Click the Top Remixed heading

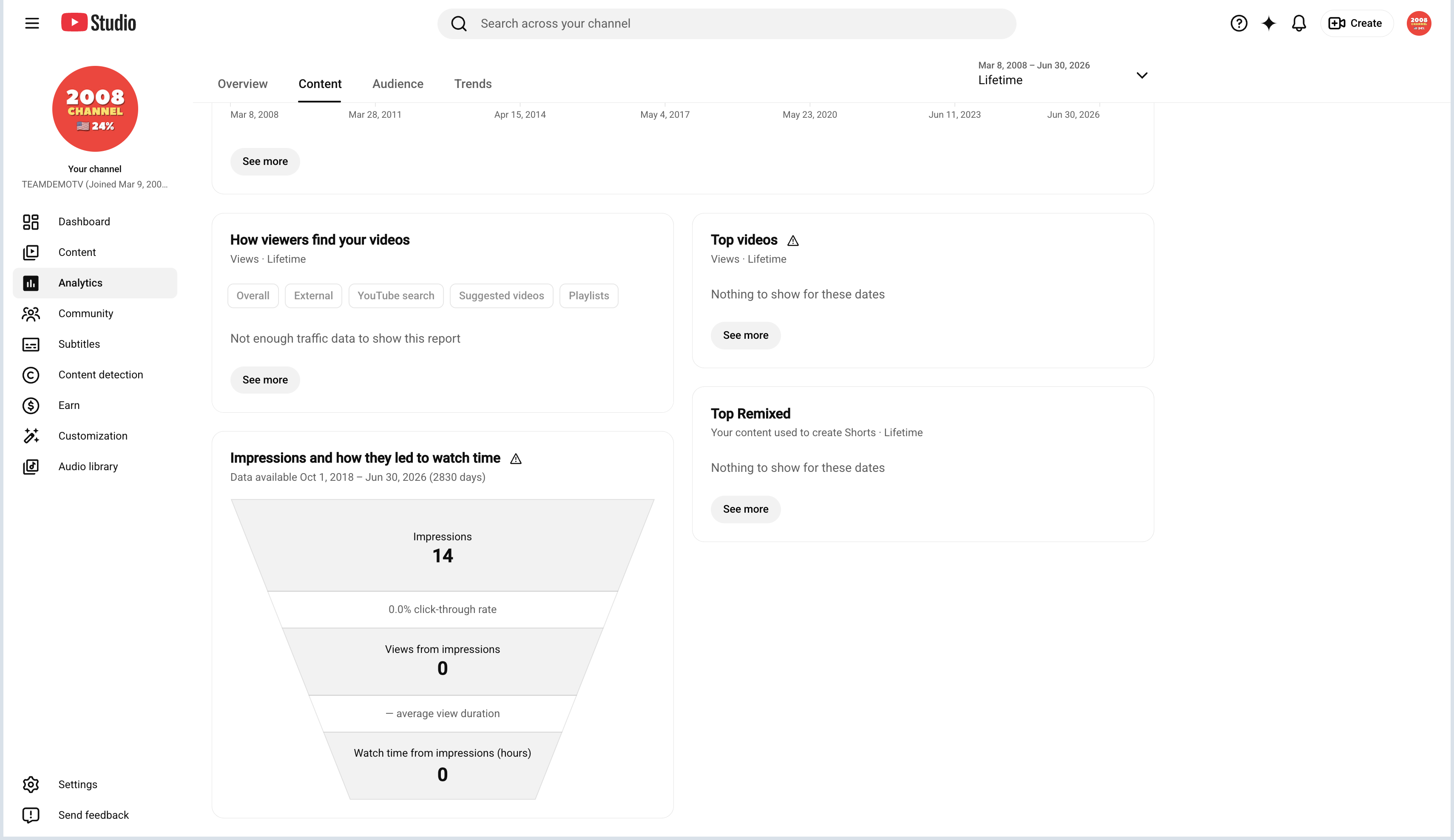tap(750, 414)
